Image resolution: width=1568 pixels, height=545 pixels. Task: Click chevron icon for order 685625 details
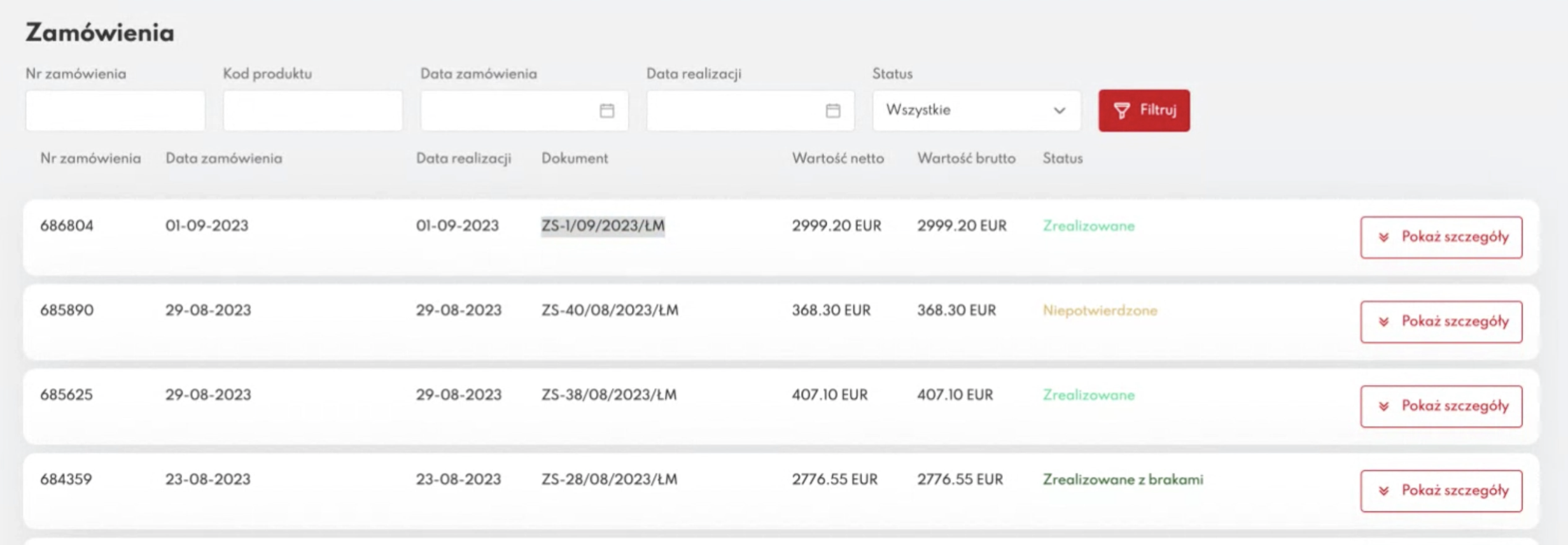[1383, 406]
